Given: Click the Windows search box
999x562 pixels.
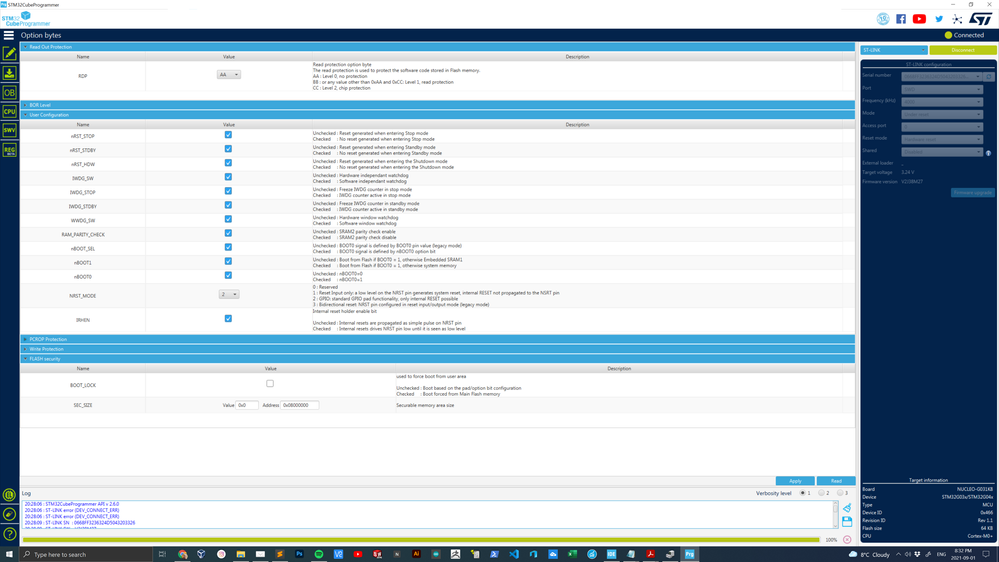Looking at the screenshot, I should tap(85, 554).
